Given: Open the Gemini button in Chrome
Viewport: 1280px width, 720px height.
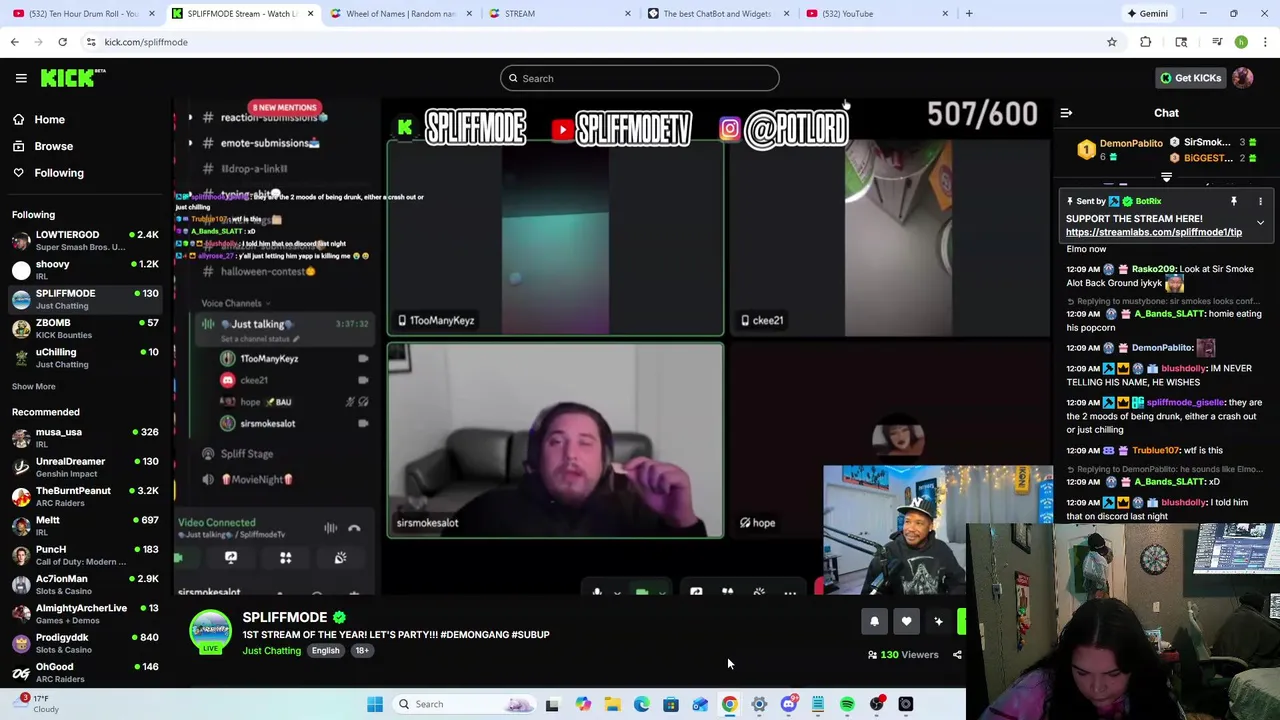Looking at the screenshot, I should tap(1147, 13).
